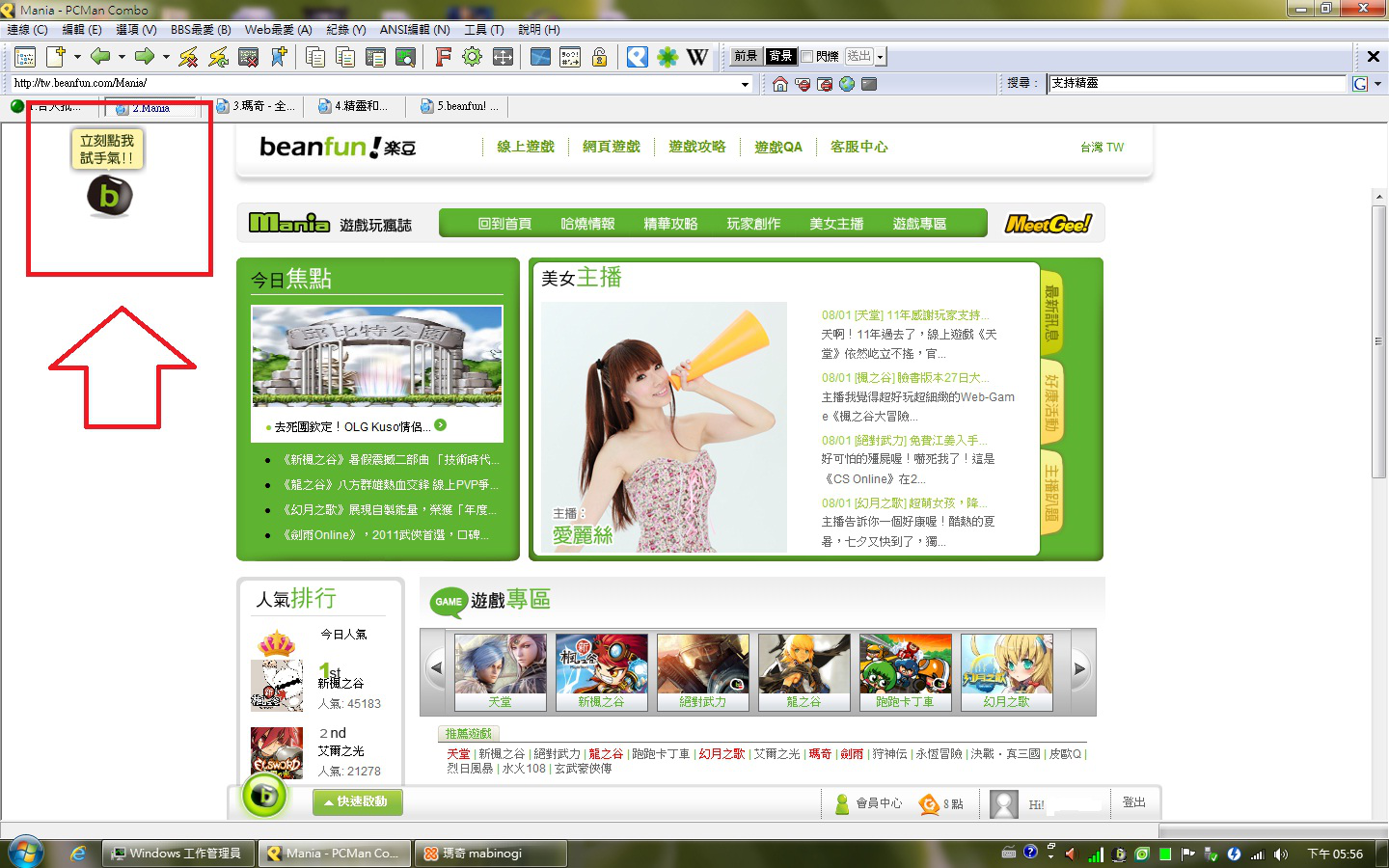This screenshot has width=1389, height=868.
Task: Open the 線上遊戲 link in beanfun header
Action: tap(526, 147)
